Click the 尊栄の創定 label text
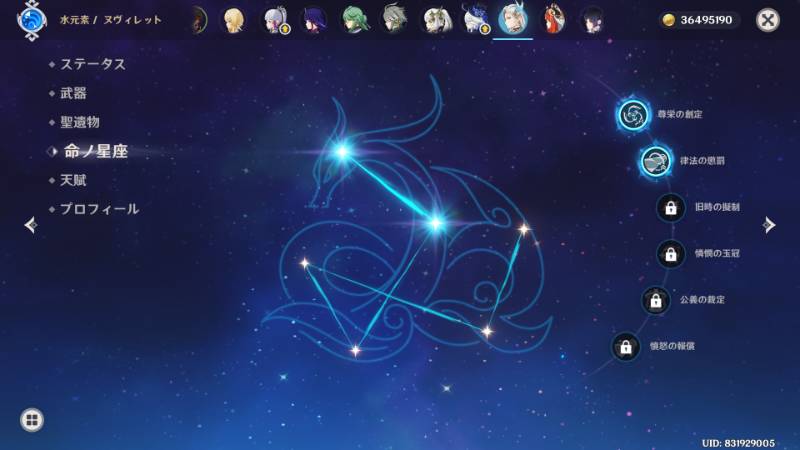The height and width of the screenshot is (450, 800). pos(680,115)
